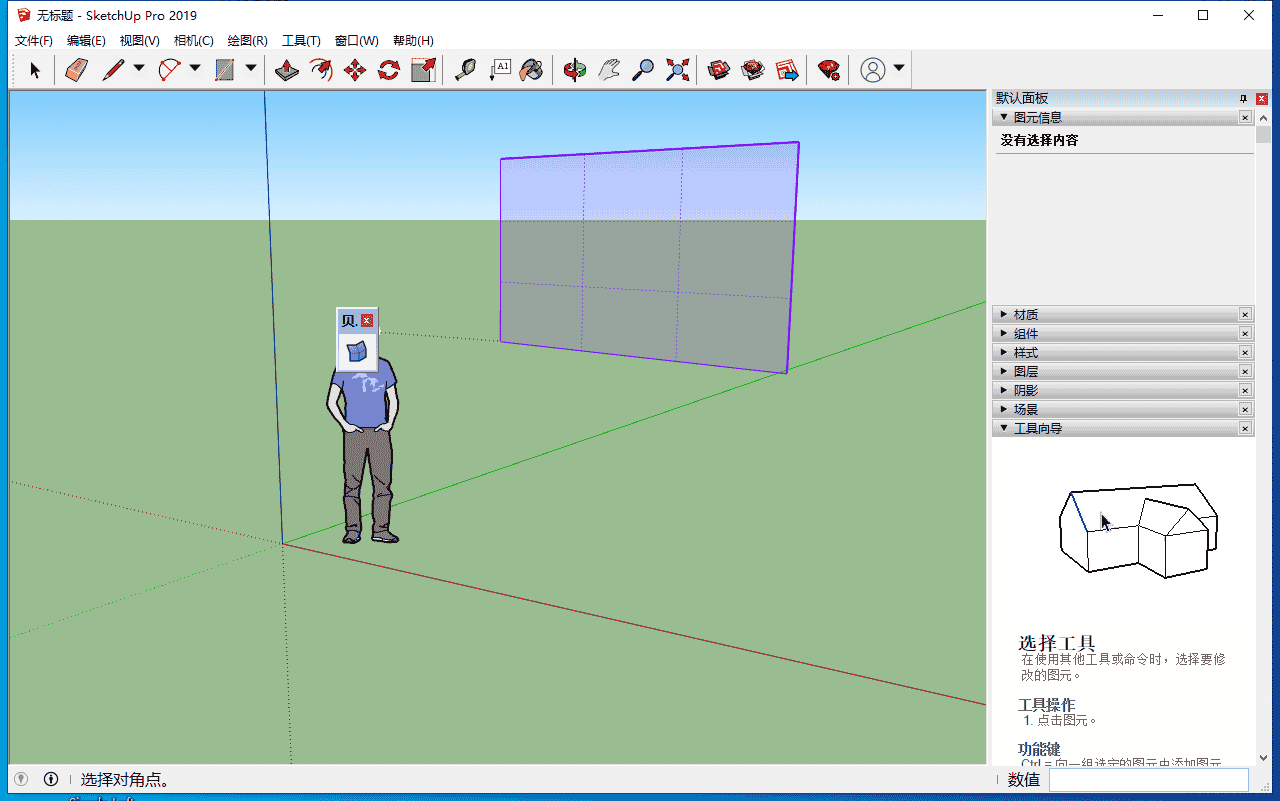Open the 编辑(E) menu
Image resolution: width=1280 pixels, height=801 pixels.
point(86,41)
